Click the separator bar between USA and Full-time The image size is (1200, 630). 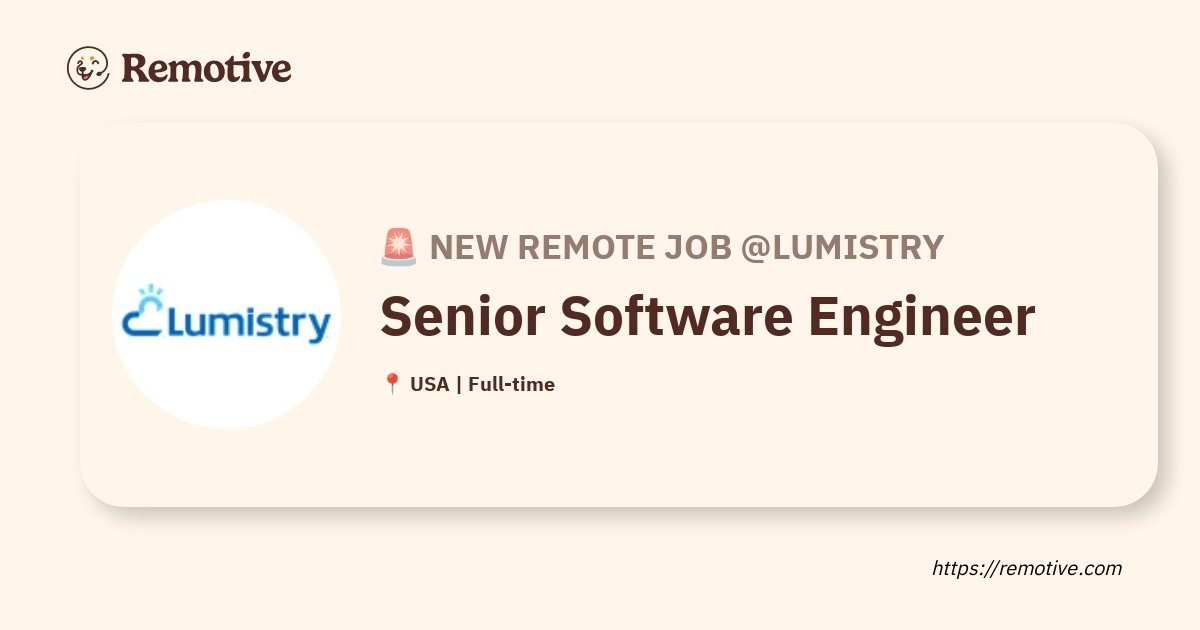point(458,384)
